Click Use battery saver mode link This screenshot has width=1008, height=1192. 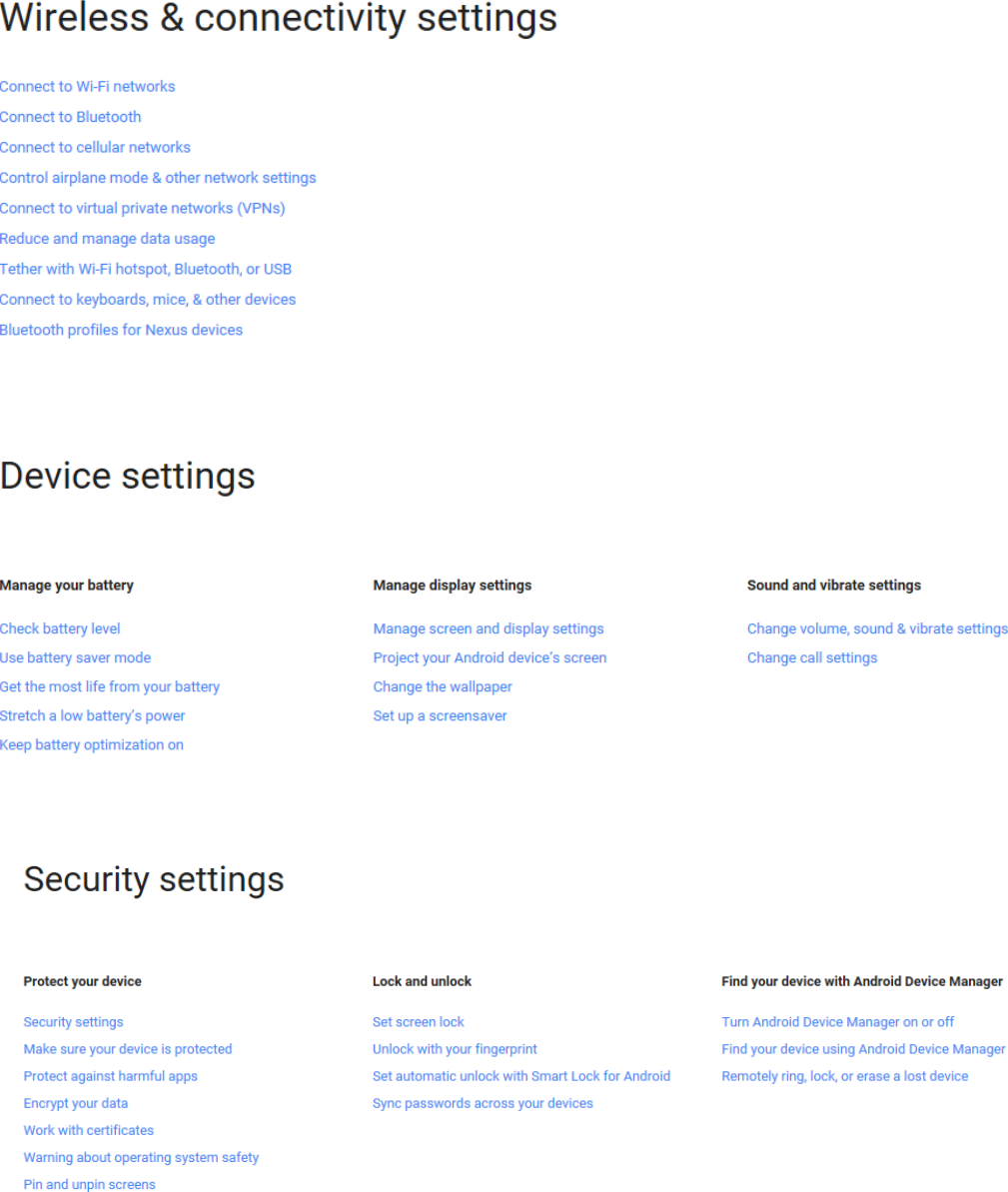(75, 657)
